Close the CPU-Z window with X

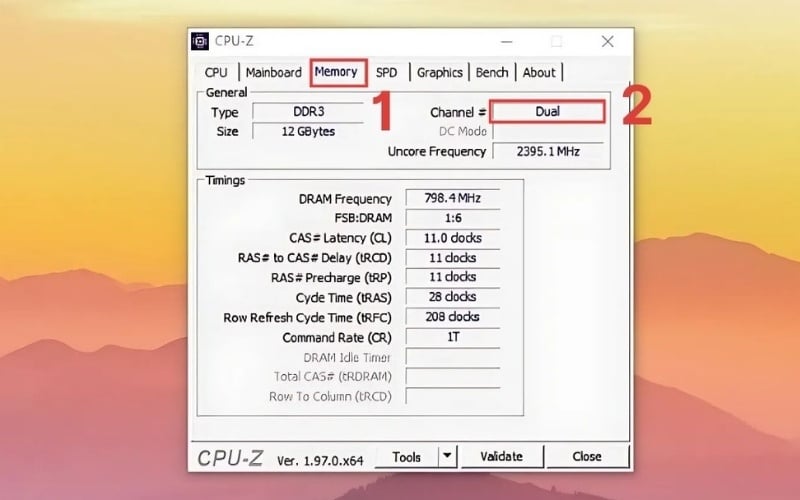[x=607, y=41]
